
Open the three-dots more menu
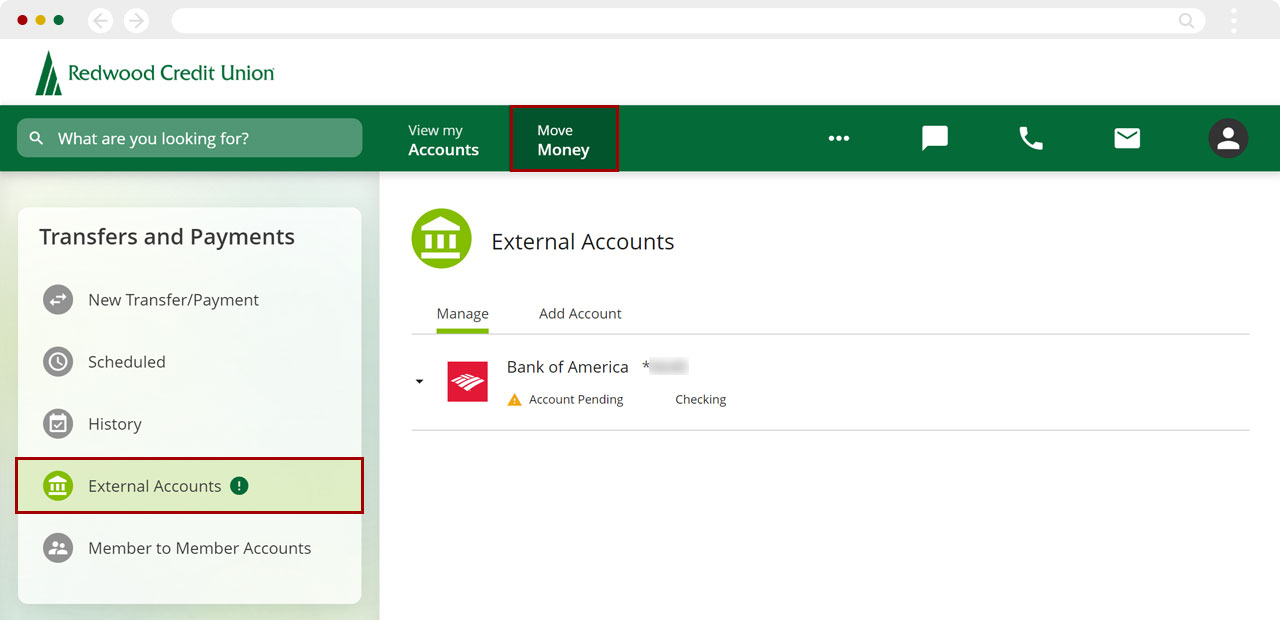pyautogui.click(x=839, y=138)
